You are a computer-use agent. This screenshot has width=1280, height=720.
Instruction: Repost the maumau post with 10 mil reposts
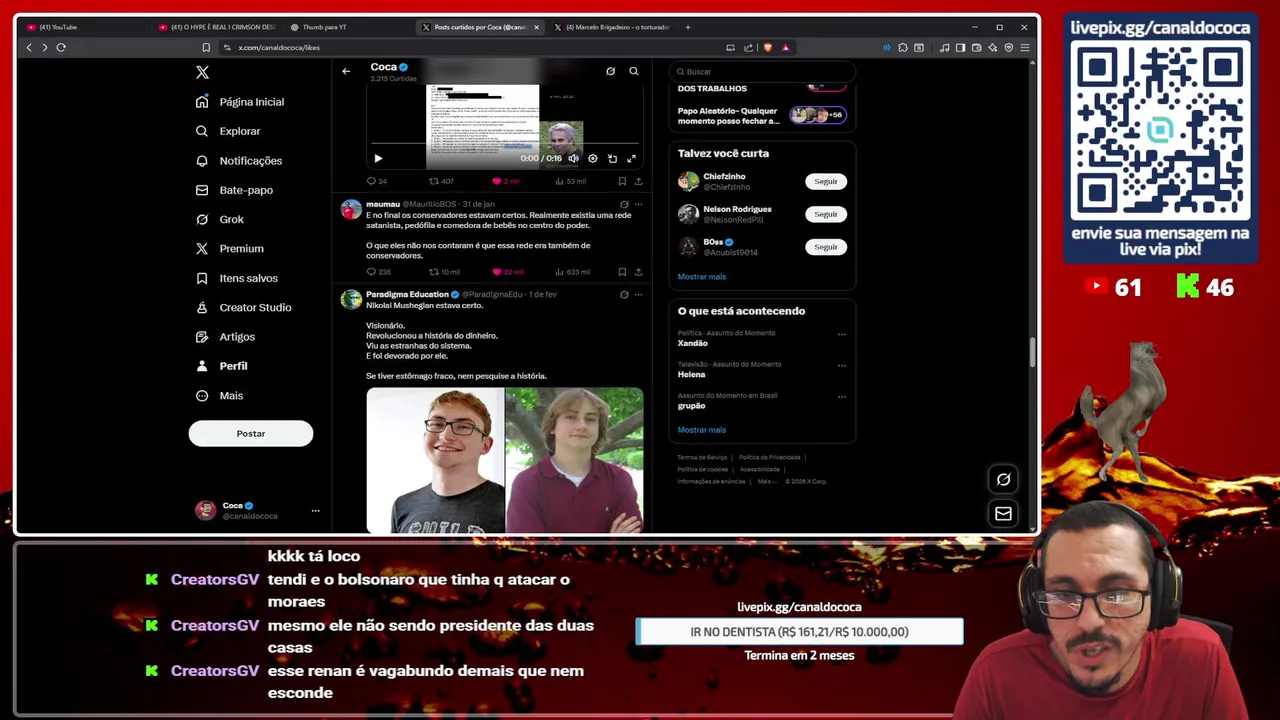444,272
